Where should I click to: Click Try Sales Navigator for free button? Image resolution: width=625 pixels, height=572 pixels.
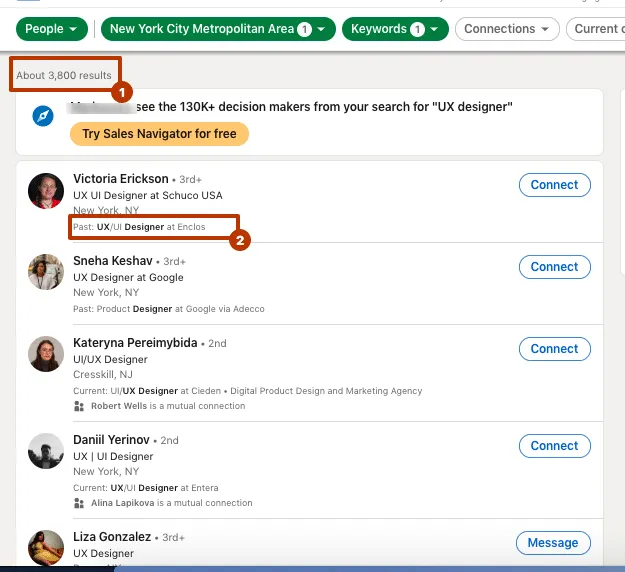(x=159, y=134)
